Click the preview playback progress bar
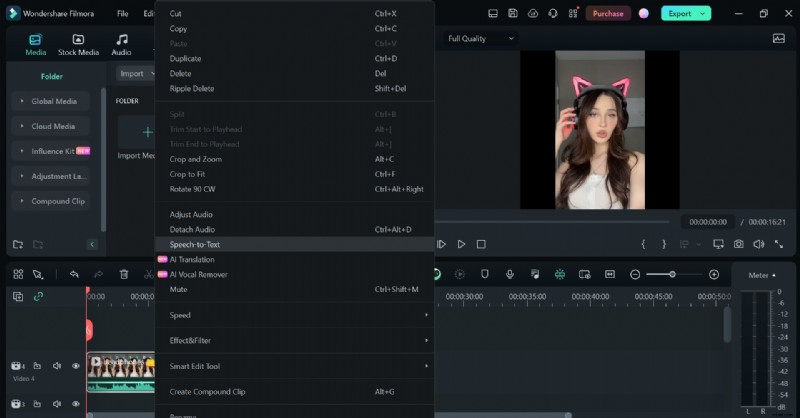Image resolution: width=800 pixels, height=418 pixels. point(552,222)
